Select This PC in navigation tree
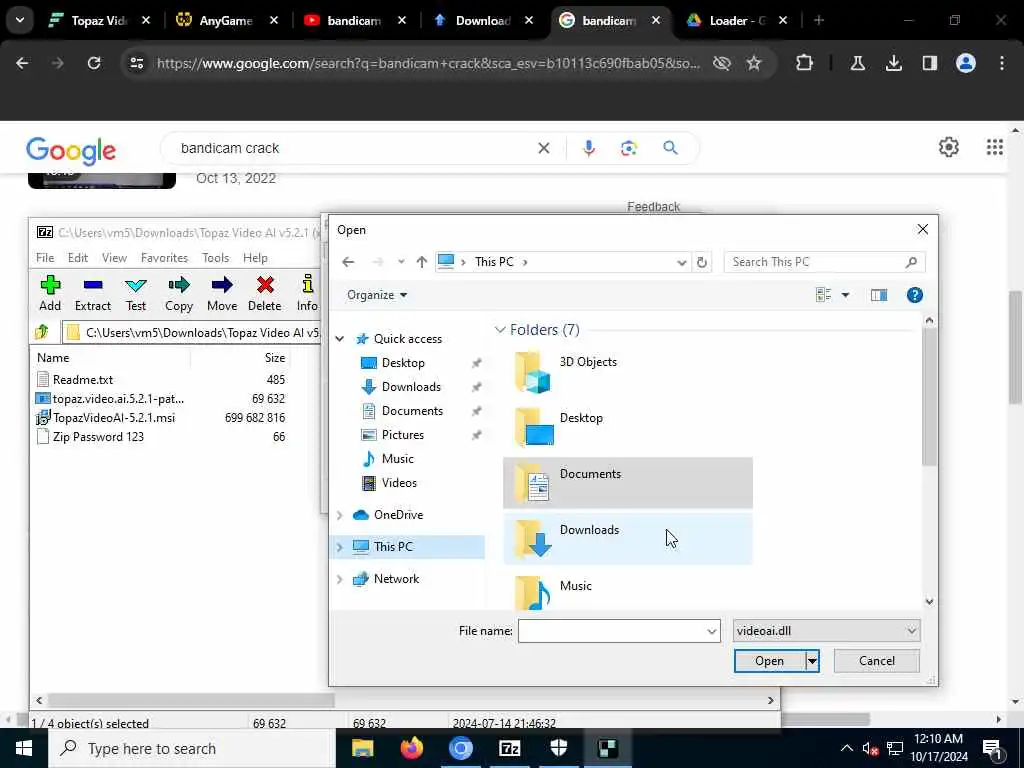1024x768 pixels. 392,547
